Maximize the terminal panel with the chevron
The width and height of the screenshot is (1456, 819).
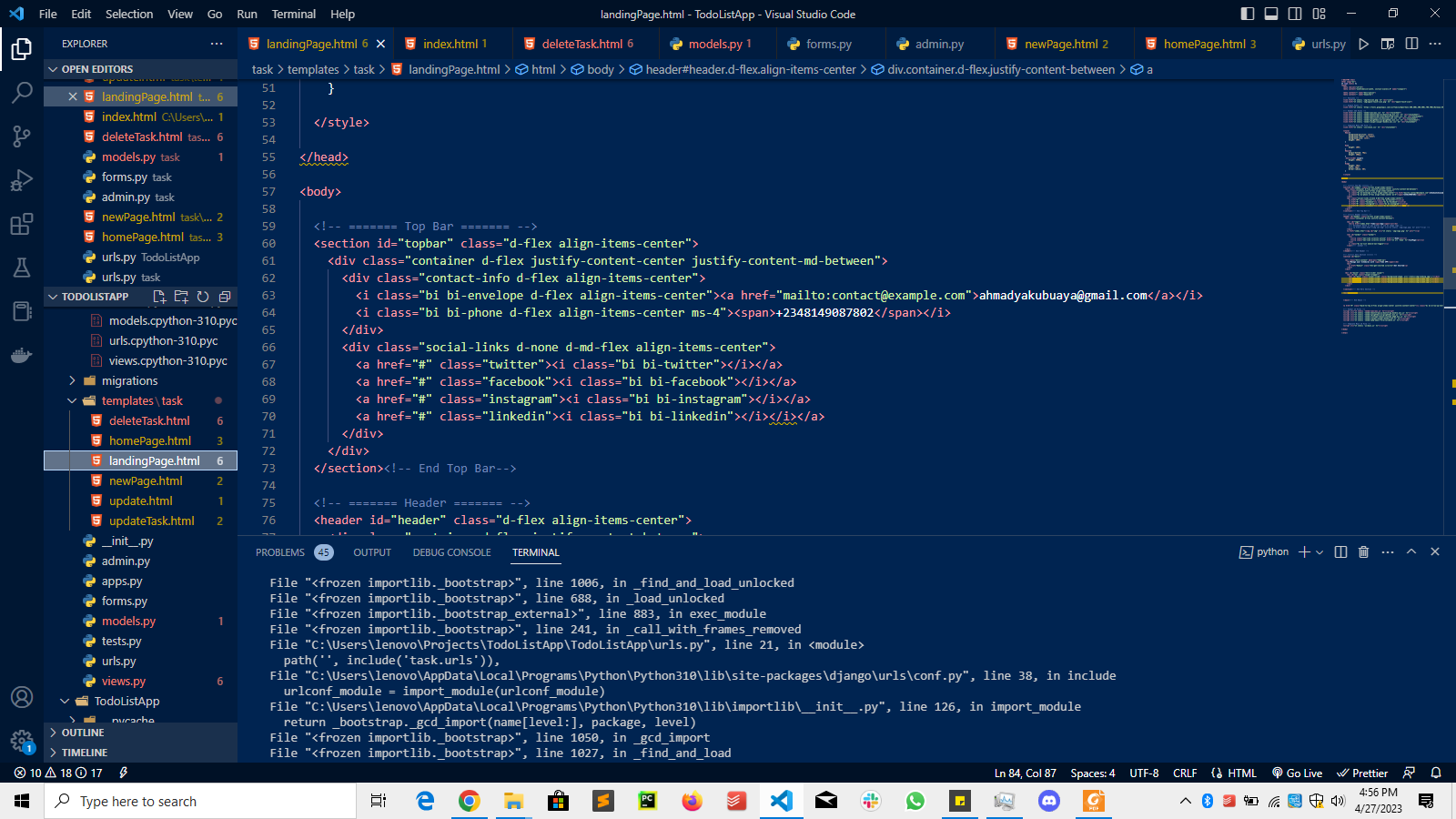[x=1410, y=551]
